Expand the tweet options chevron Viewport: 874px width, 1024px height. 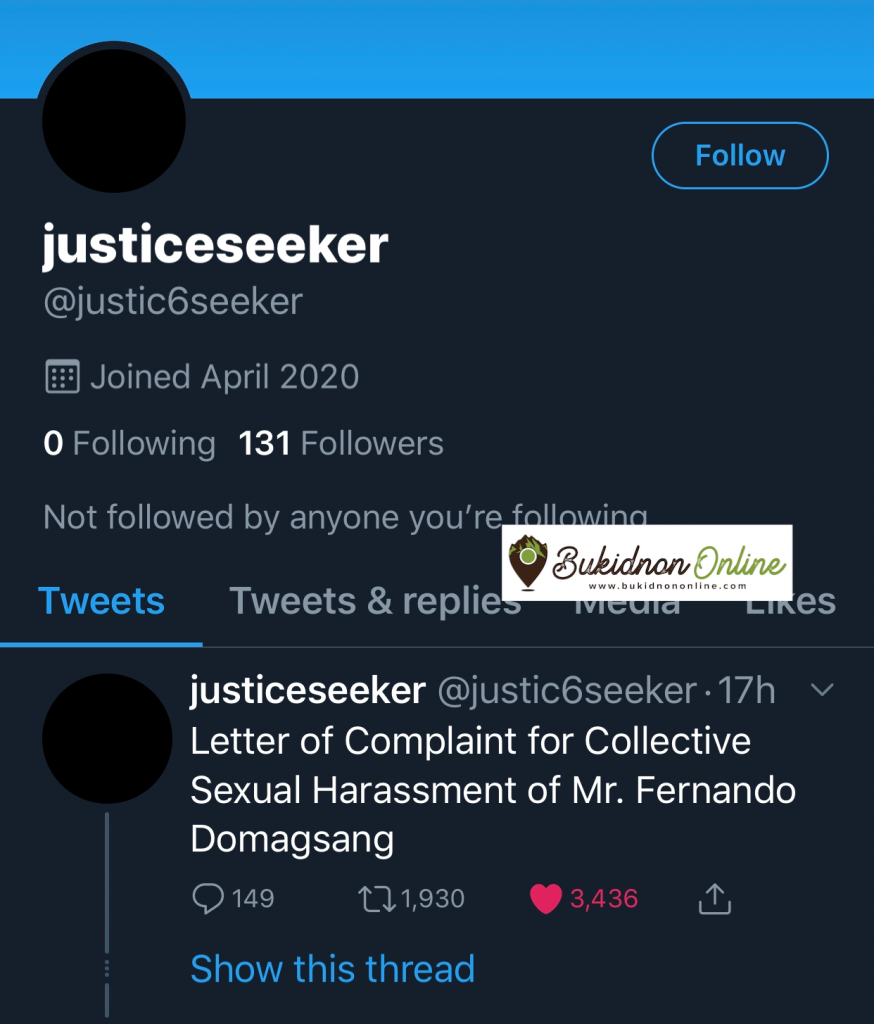click(x=821, y=690)
